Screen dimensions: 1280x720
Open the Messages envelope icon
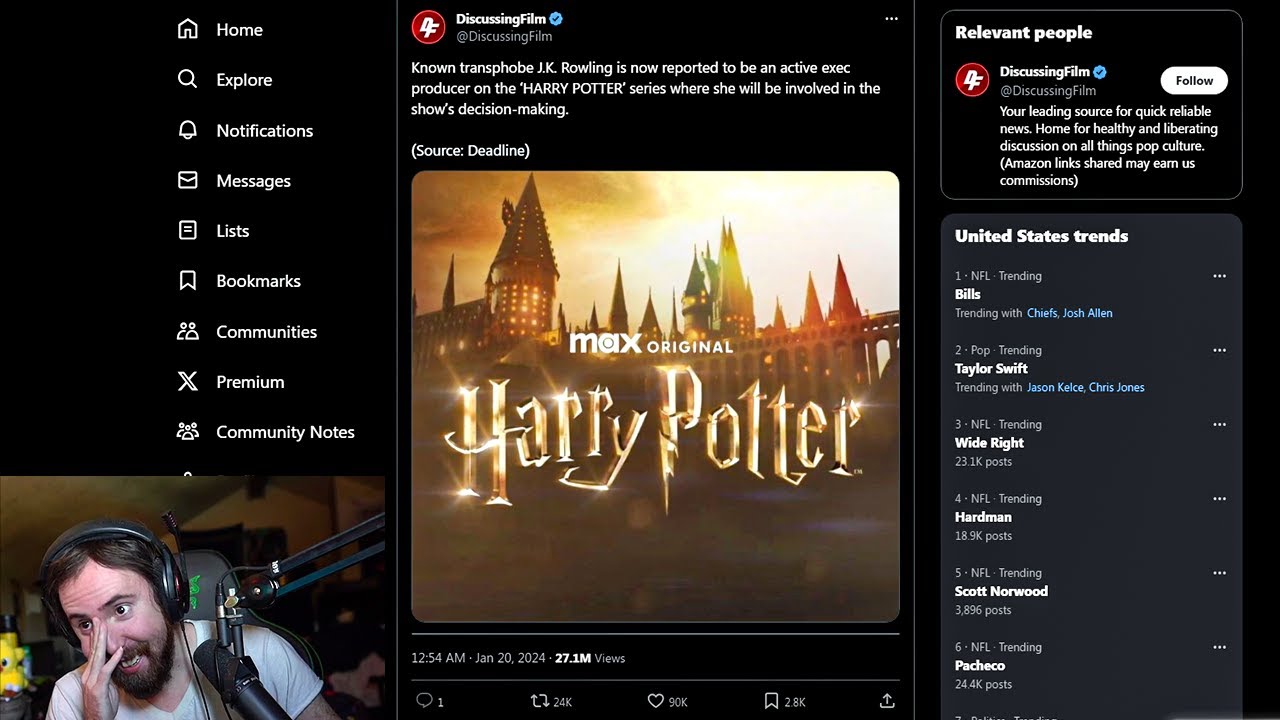tap(187, 180)
